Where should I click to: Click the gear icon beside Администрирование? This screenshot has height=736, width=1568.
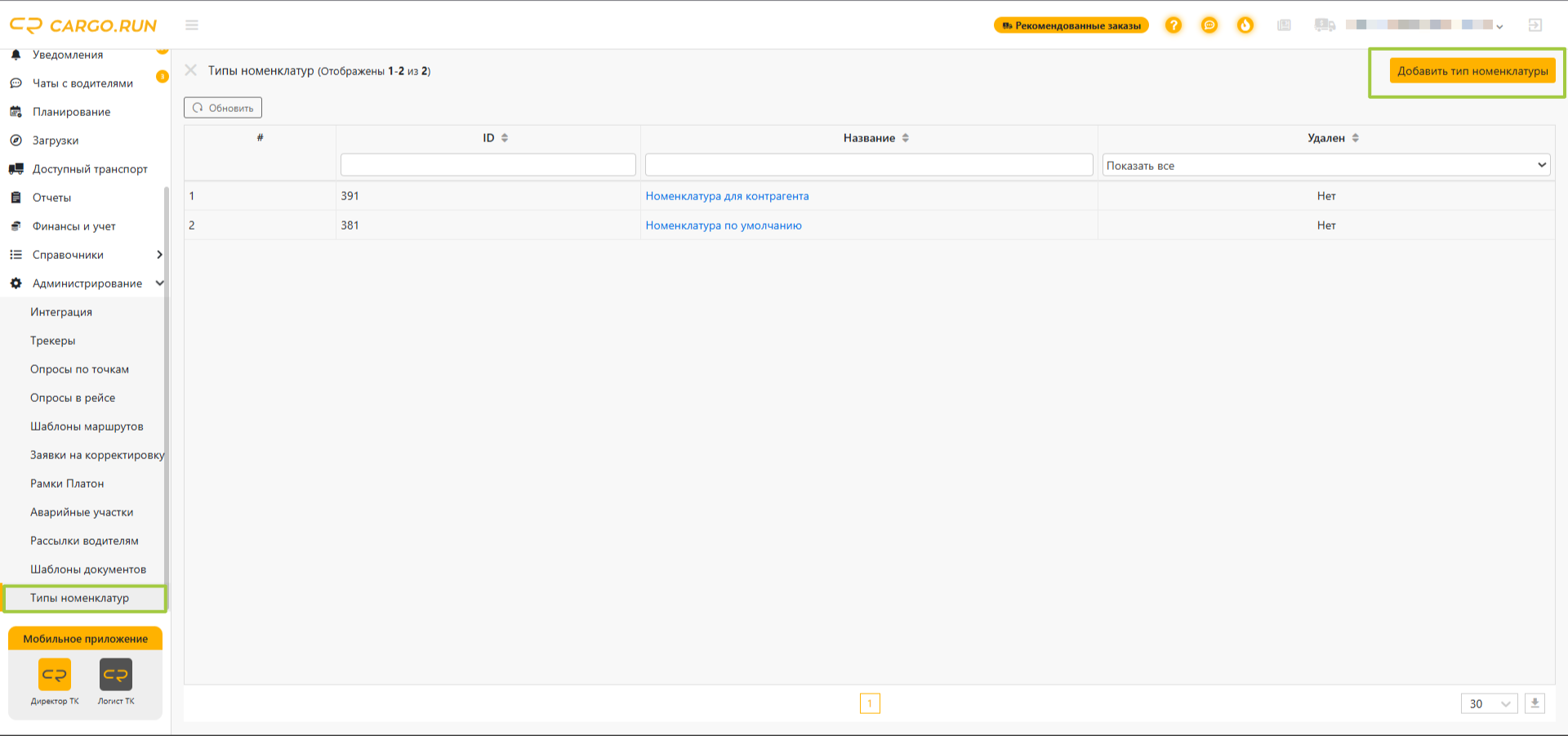[16, 283]
